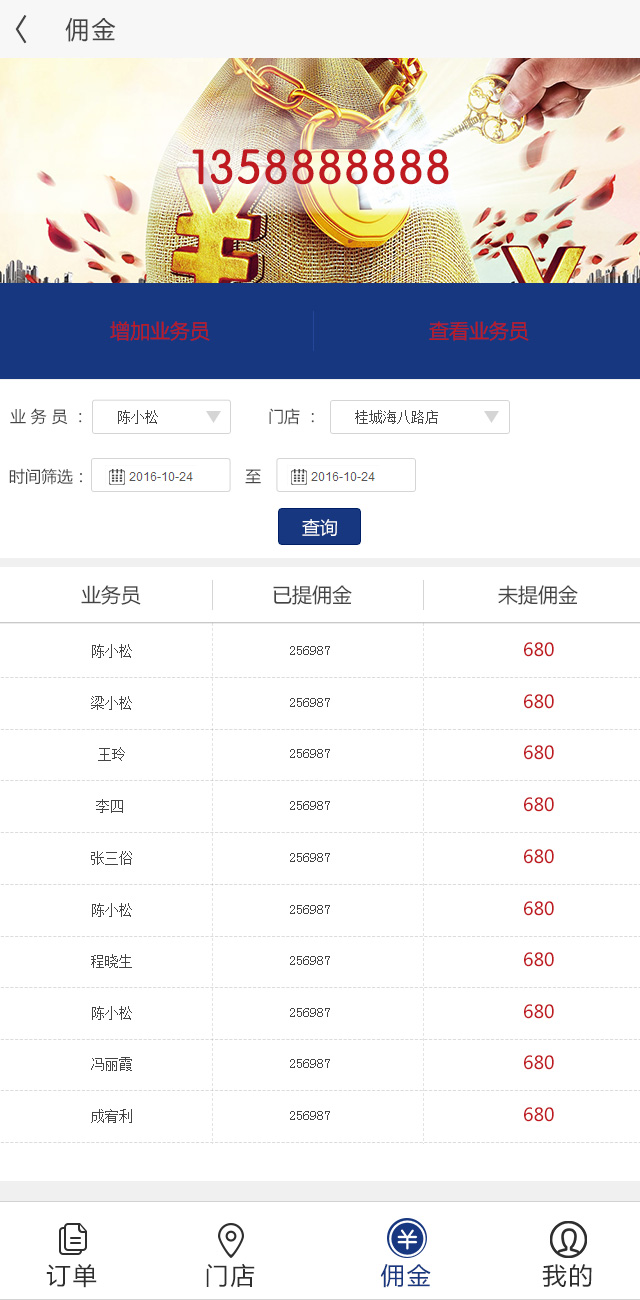Open the 订单 orders tab icon
This screenshot has height=1300, width=640.
coord(72,1239)
